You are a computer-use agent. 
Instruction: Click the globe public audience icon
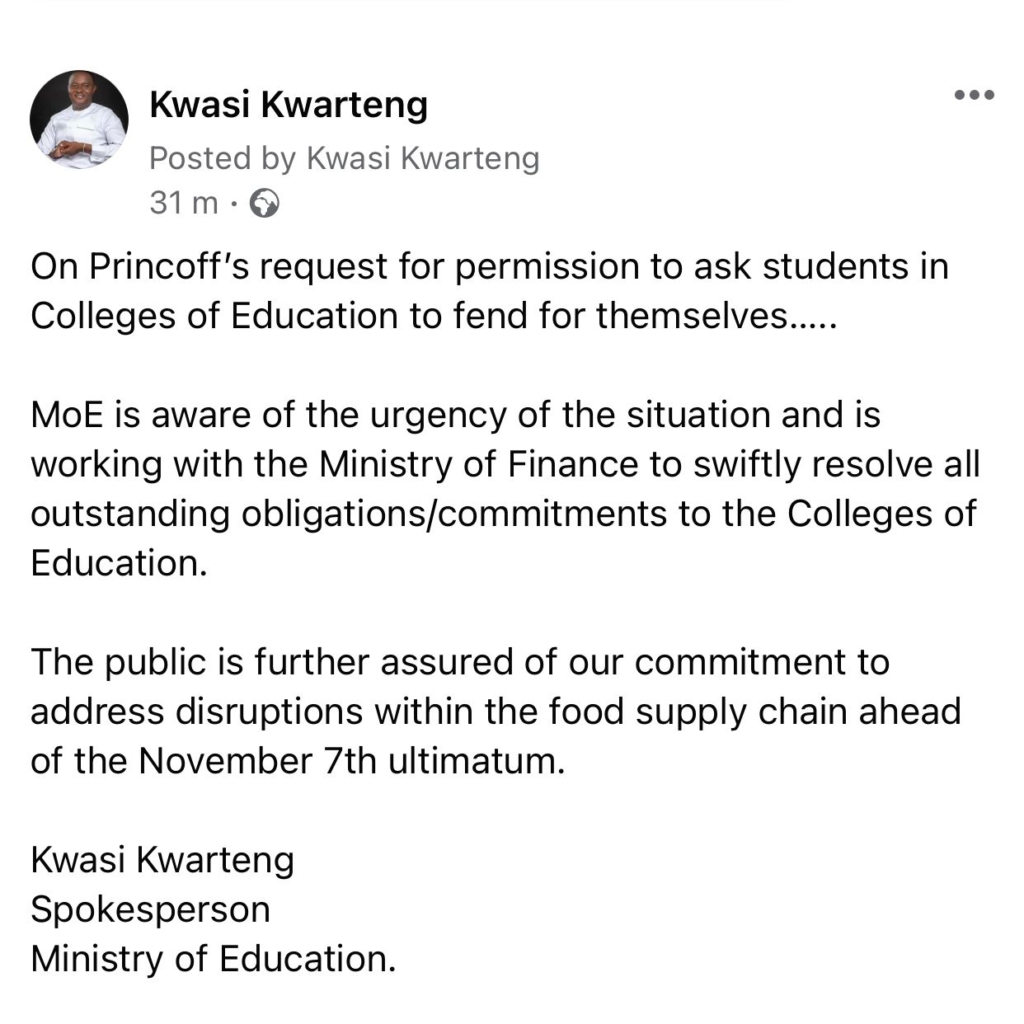264,203
